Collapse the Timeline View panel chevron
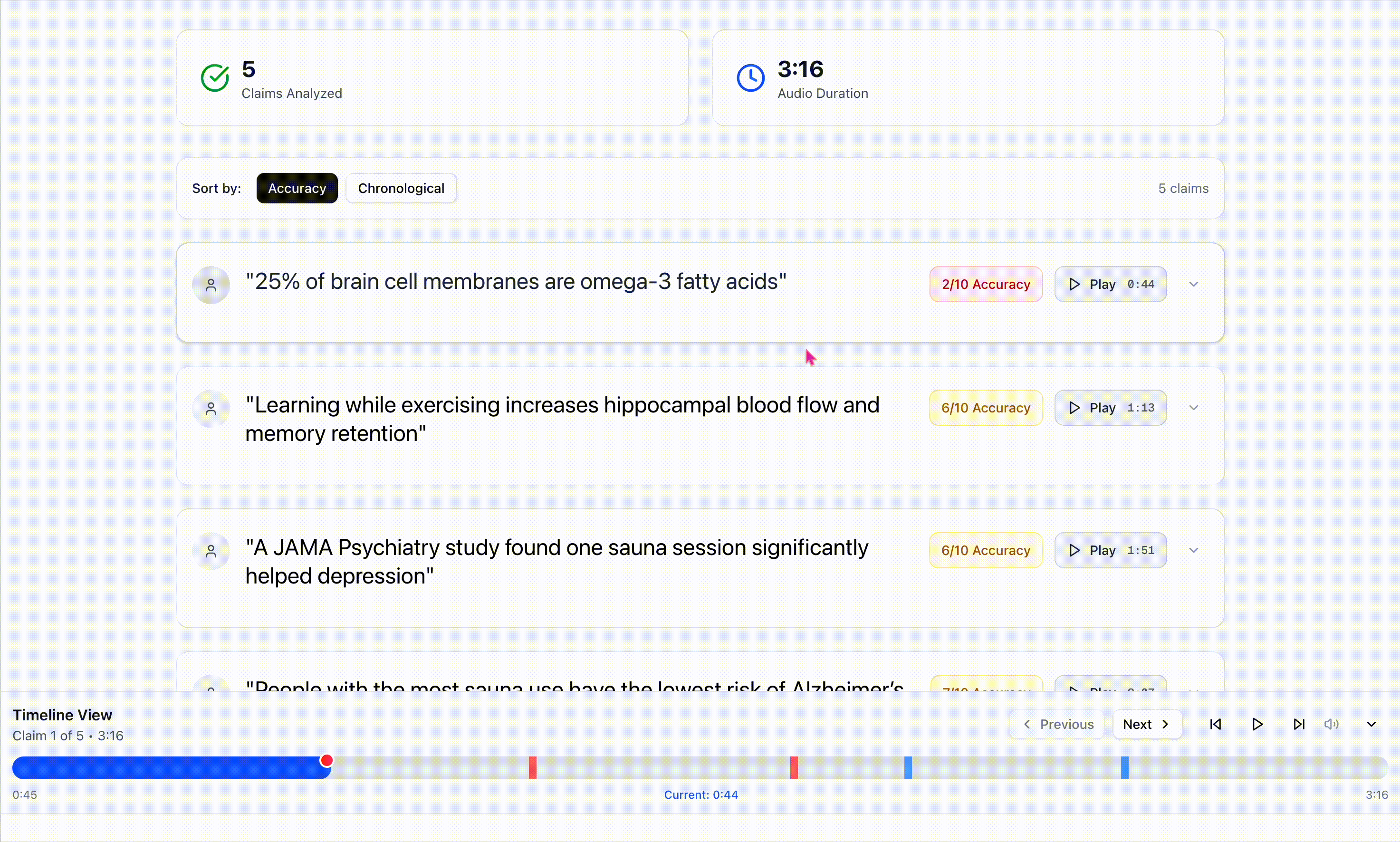 coord(1371,725)
